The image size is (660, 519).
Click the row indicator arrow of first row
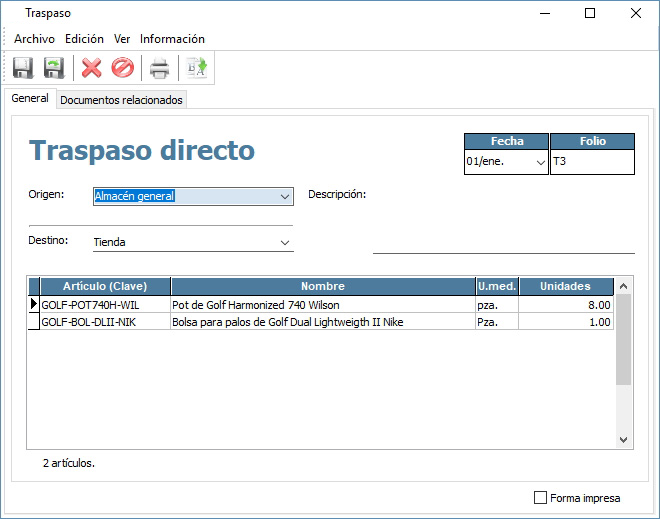[33, 304]
